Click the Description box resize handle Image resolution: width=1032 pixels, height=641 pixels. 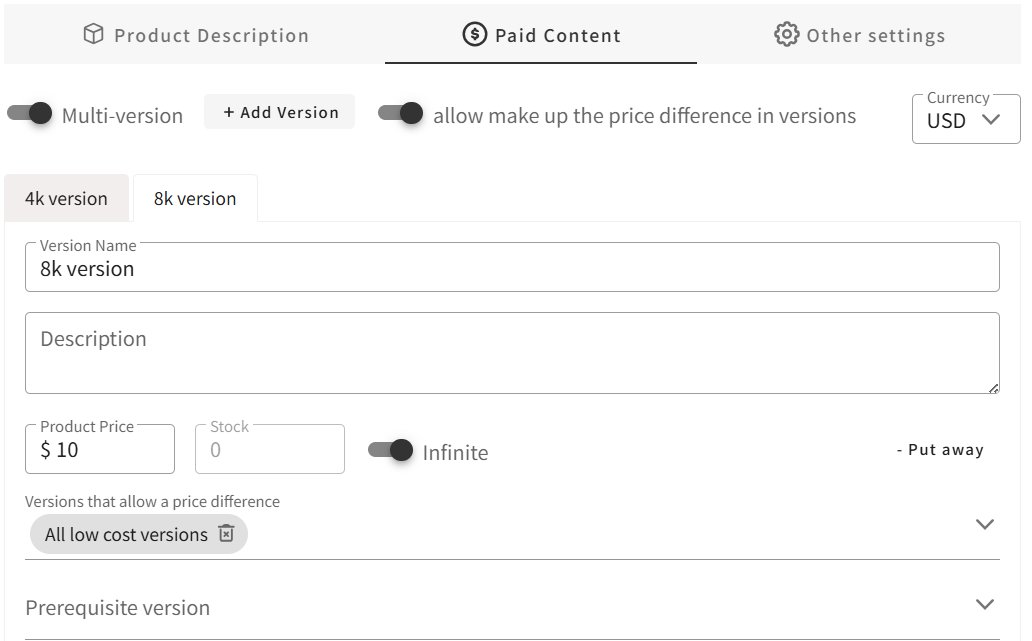click(x=993, y=388)
